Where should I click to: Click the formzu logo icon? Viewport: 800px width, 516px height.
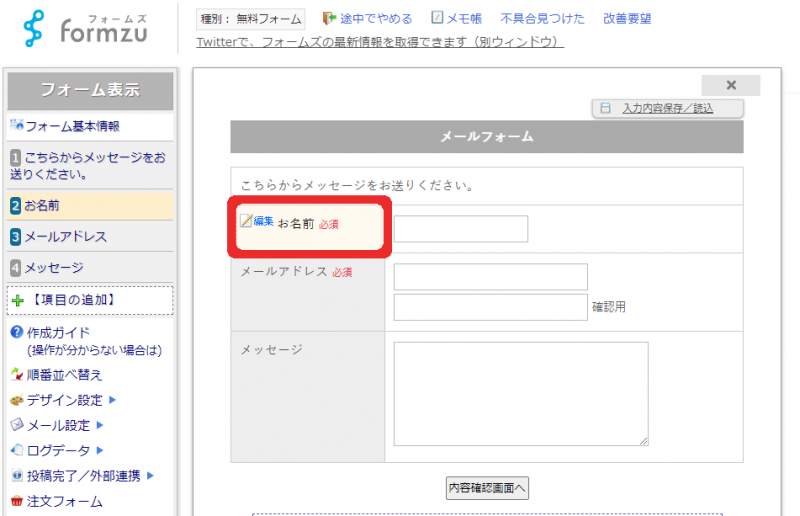tap(36, 29)
